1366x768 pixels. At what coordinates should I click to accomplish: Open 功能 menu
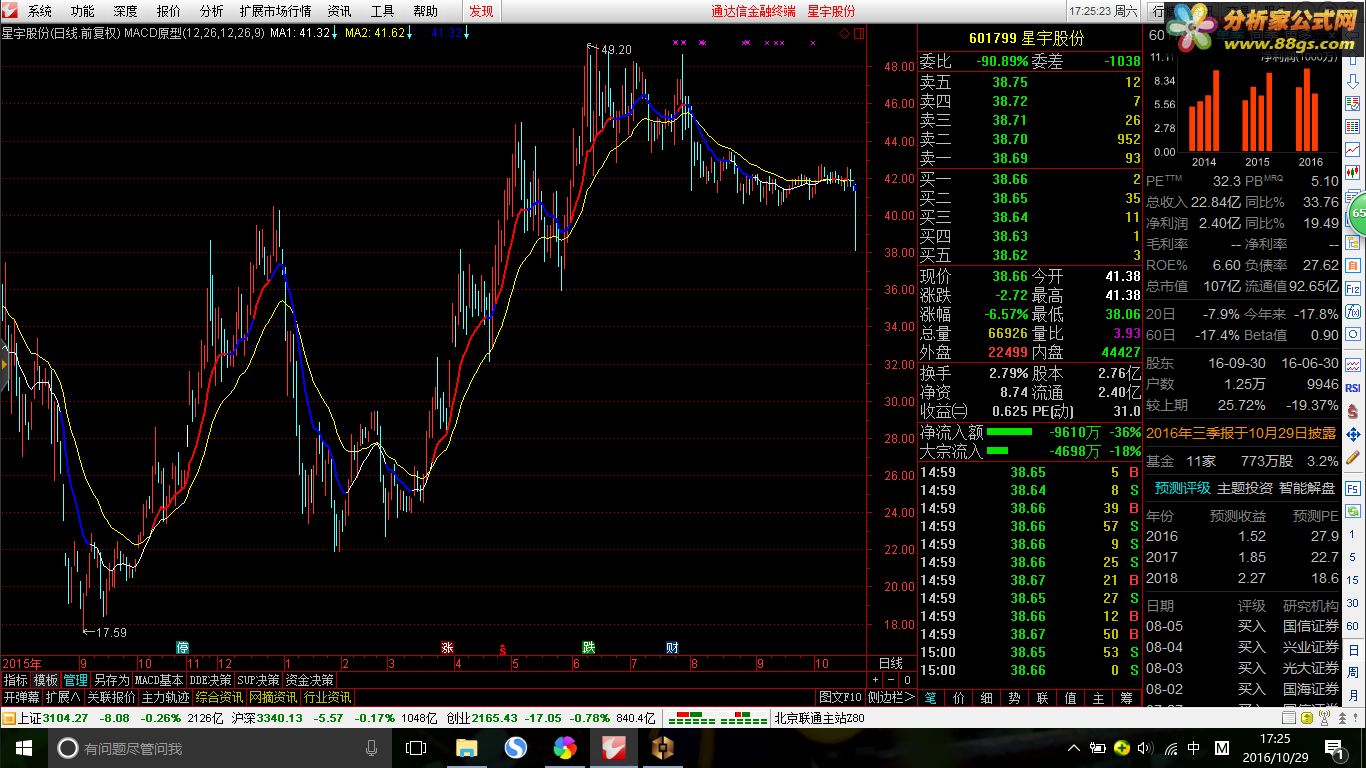tap(83, 11)
